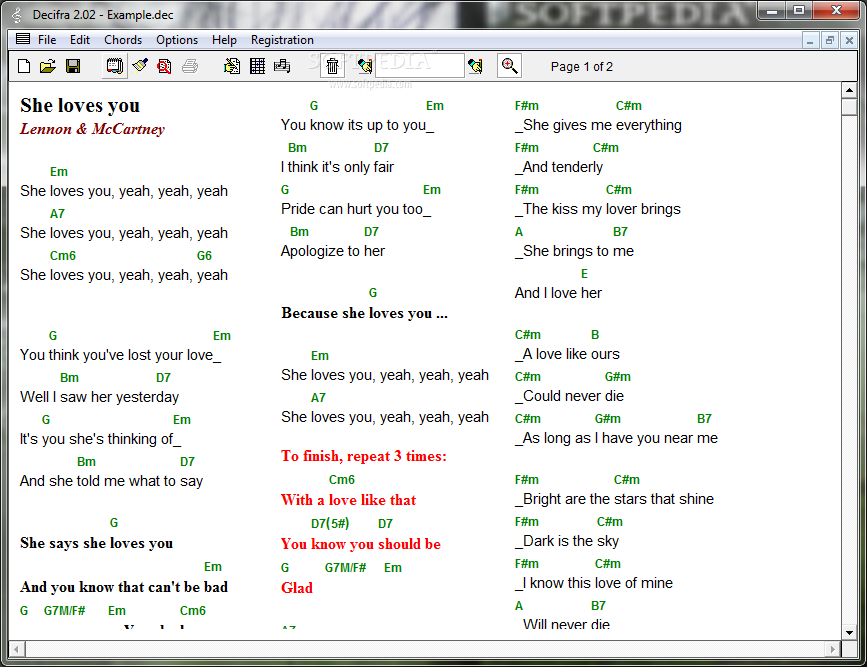Click the author 'Lennon & McCartney'
The width and height of the screenshot is (867, 667).
[x=92, y=129]
